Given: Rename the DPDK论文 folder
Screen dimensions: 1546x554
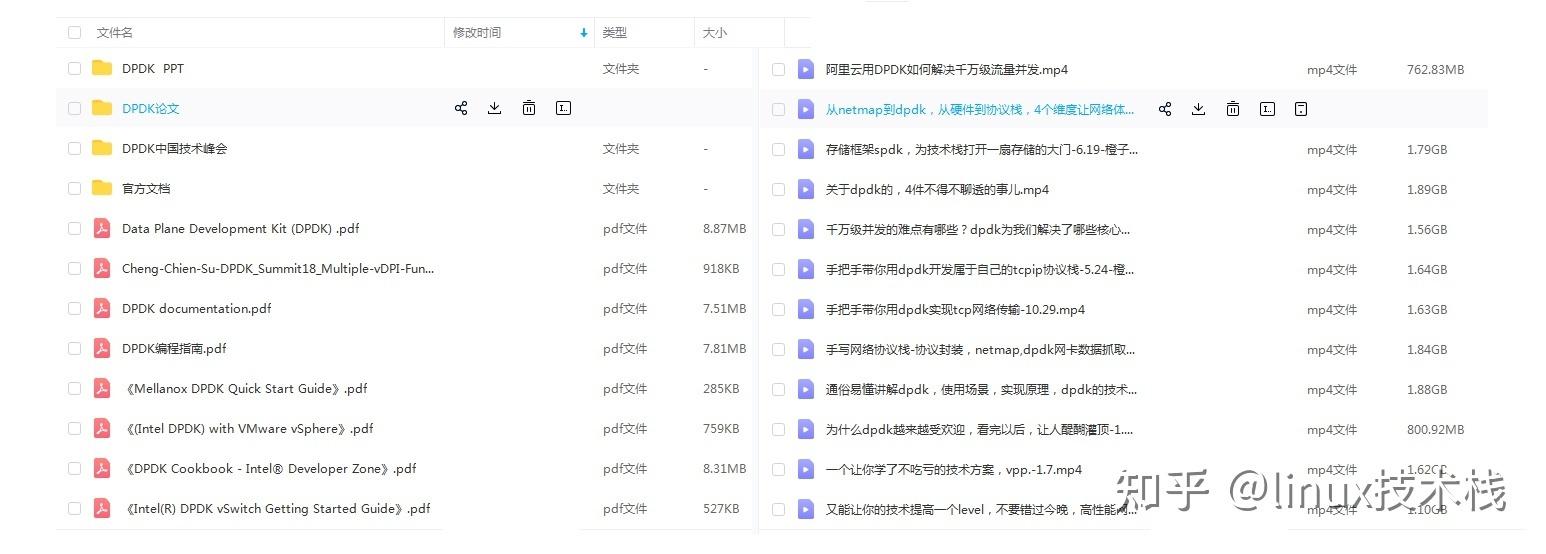Looking at the screenshot, I should click(x=564, y=108).
